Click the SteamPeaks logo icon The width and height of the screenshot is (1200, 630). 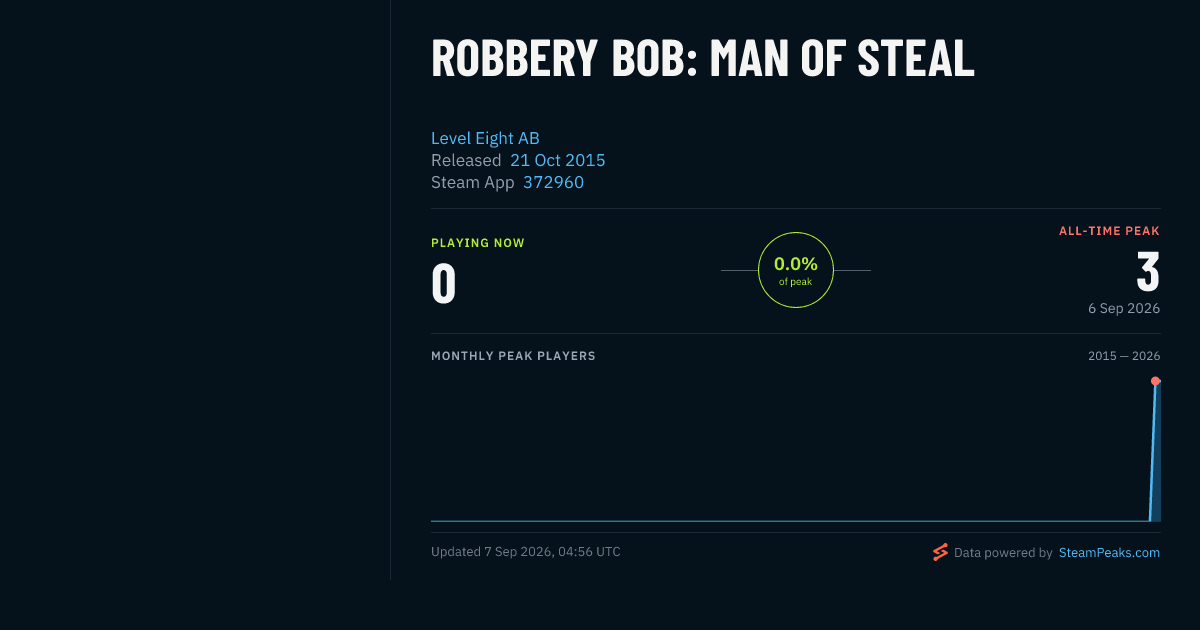click(x=940, y=552)
